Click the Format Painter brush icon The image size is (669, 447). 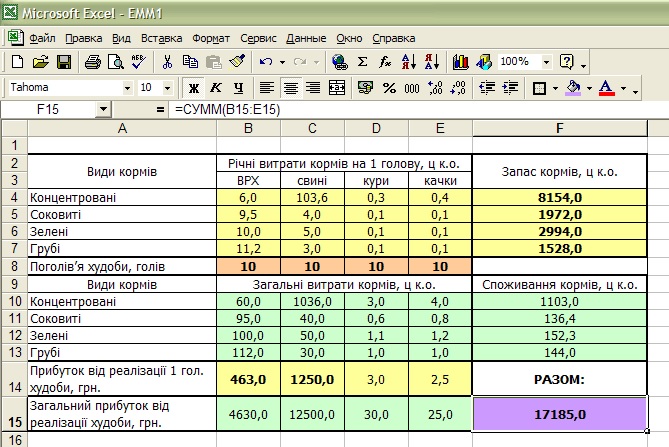(x=236, y=62)
